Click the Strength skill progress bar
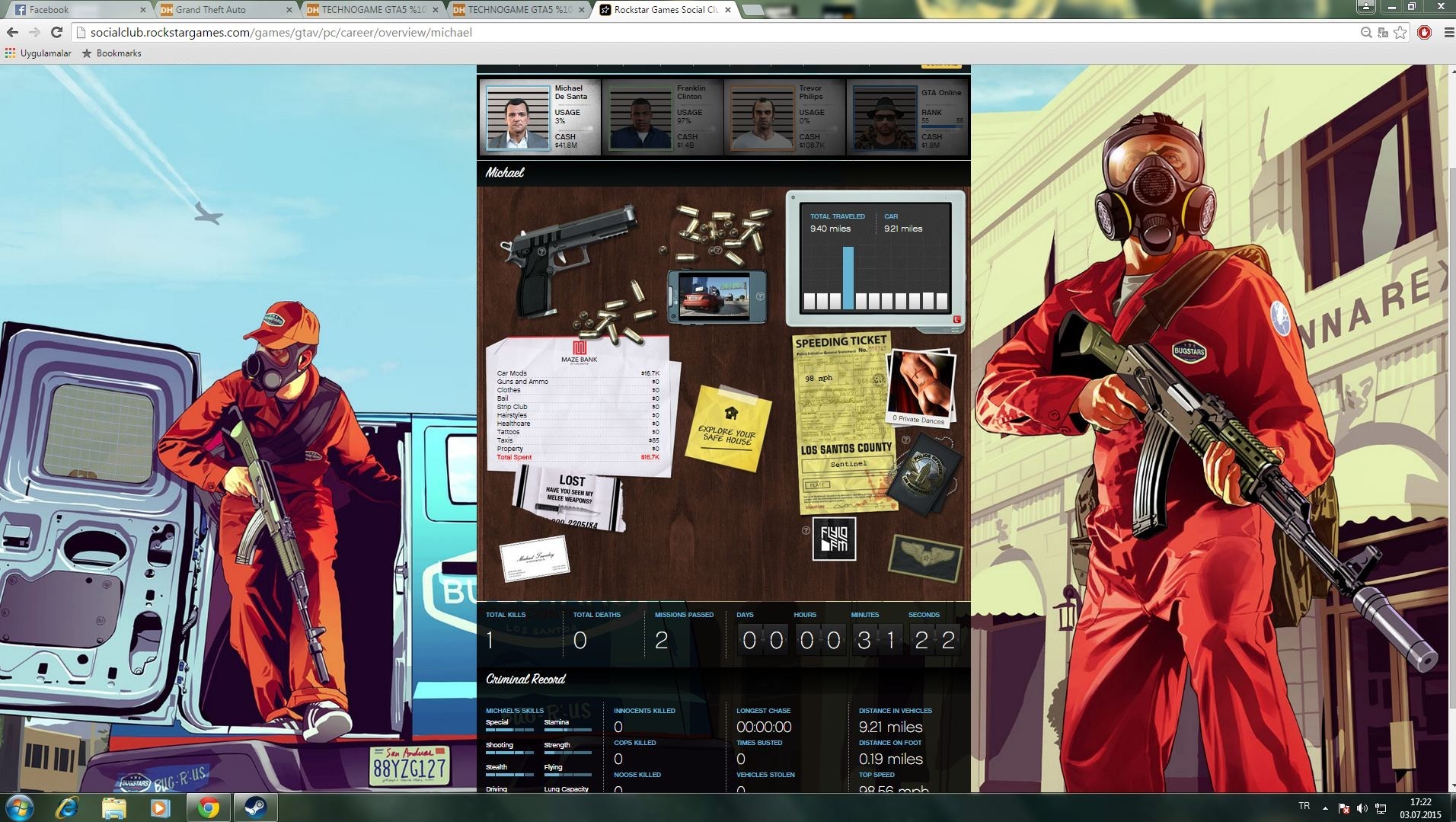Viewport: 1456px width, 822px height. tap(568, 753)
